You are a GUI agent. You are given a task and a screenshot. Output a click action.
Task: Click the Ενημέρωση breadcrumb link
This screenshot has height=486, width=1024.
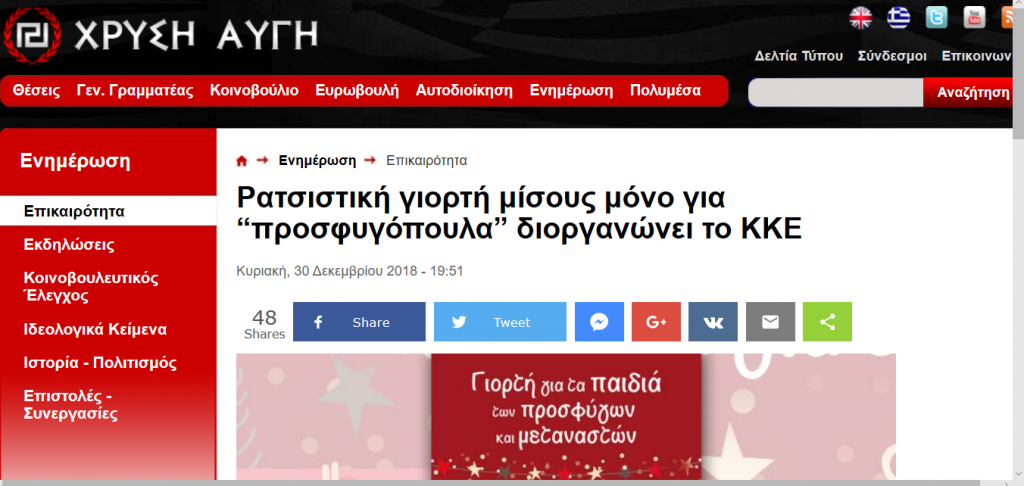[x=317, y=161]
